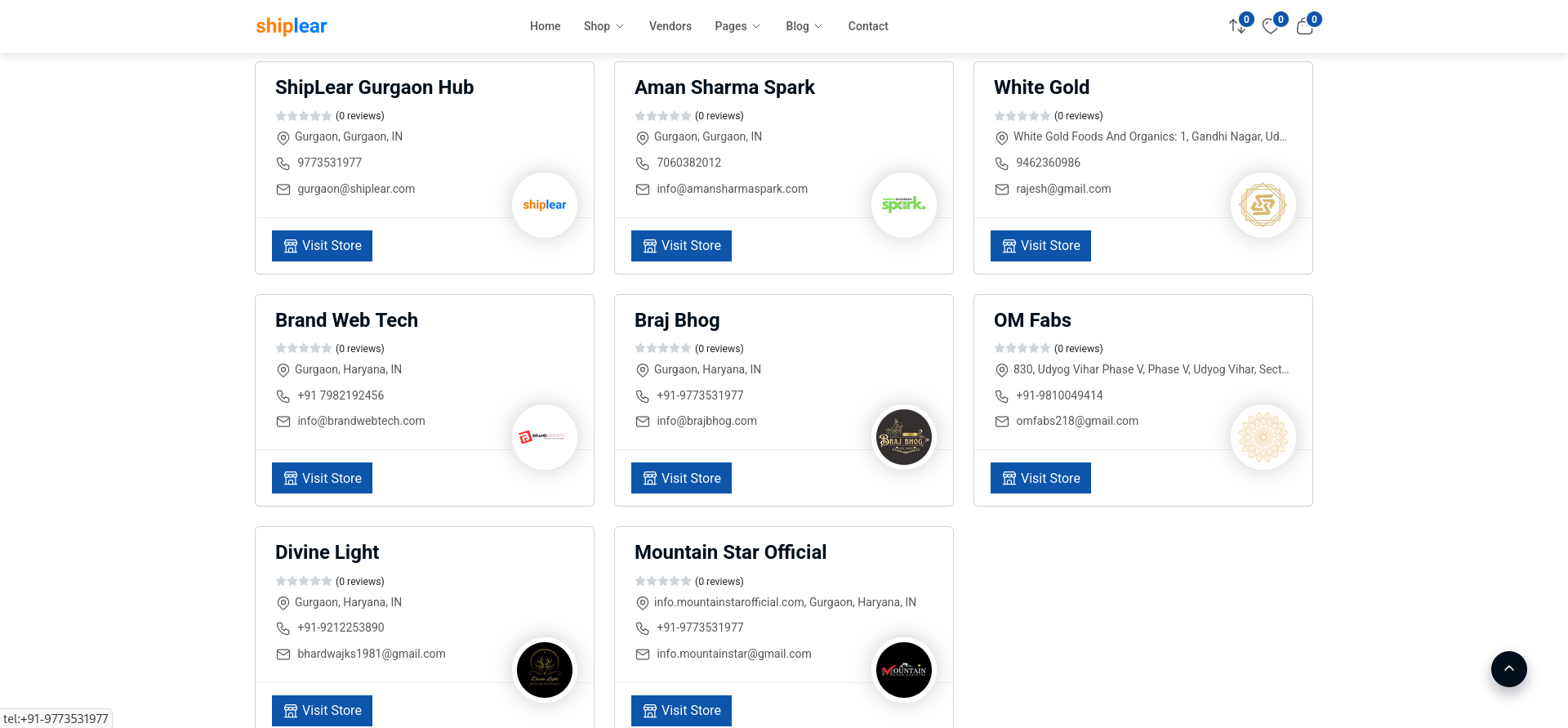The height and width of the screenshot is (728, 1568).
Task: Open the shopping cart bag icon
Action: click(1305, 26)
